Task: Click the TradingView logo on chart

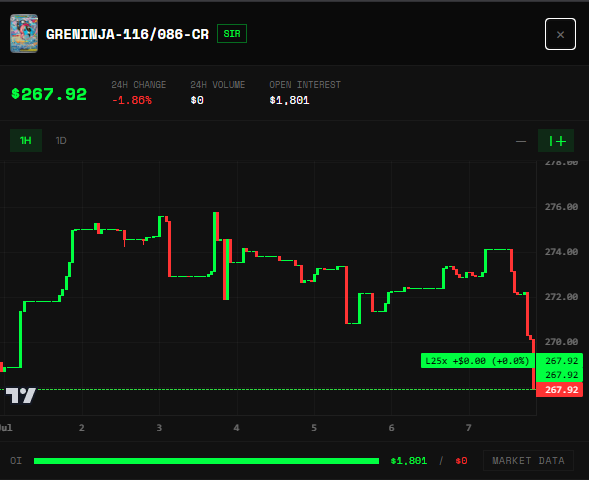Action: pyautogui.click(x=21, y=395)
